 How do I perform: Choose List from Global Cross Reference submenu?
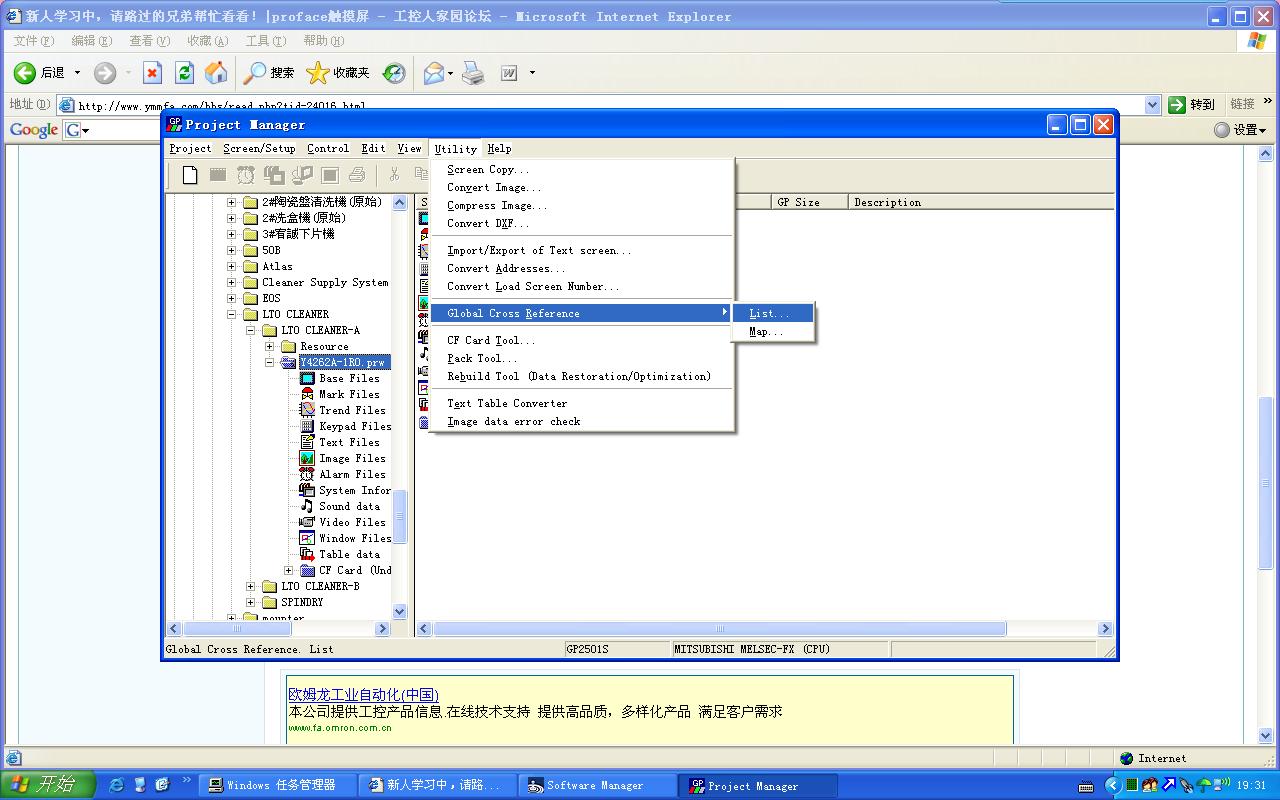tap(769, 313)
